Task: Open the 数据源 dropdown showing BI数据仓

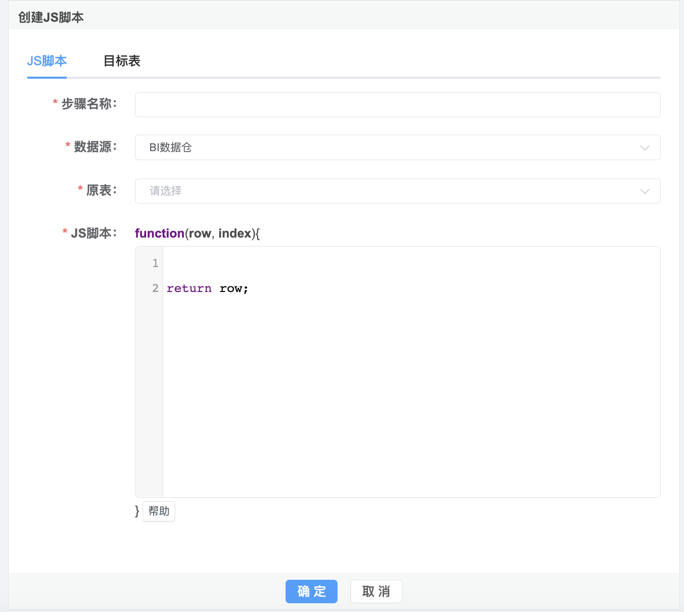Action: pos(390,148)
